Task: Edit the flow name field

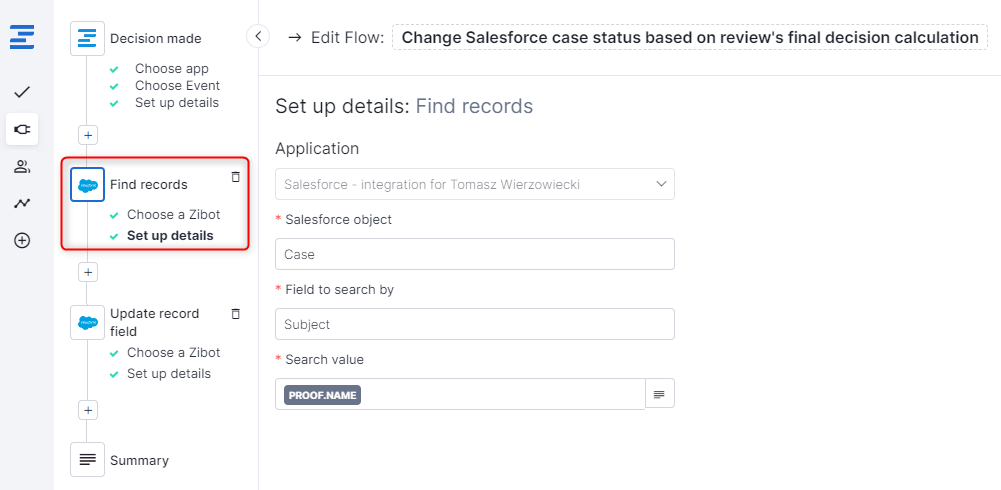Action: point(689,38)
